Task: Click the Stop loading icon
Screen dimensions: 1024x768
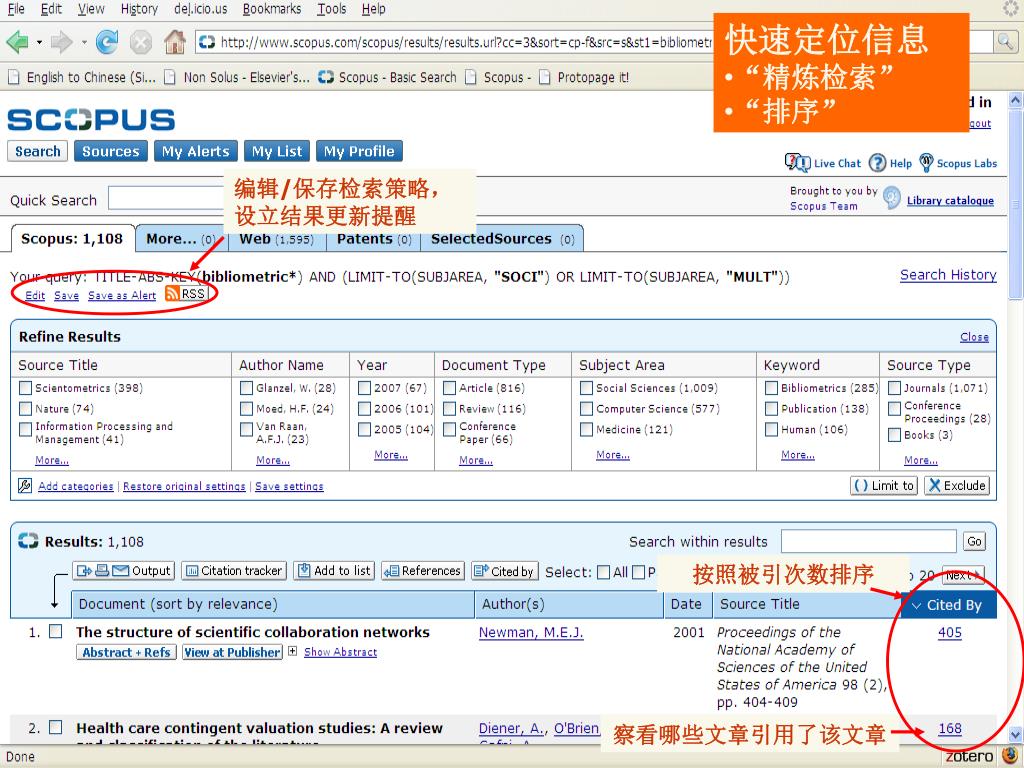Action: pyautogui.click(x=140, y=42)
